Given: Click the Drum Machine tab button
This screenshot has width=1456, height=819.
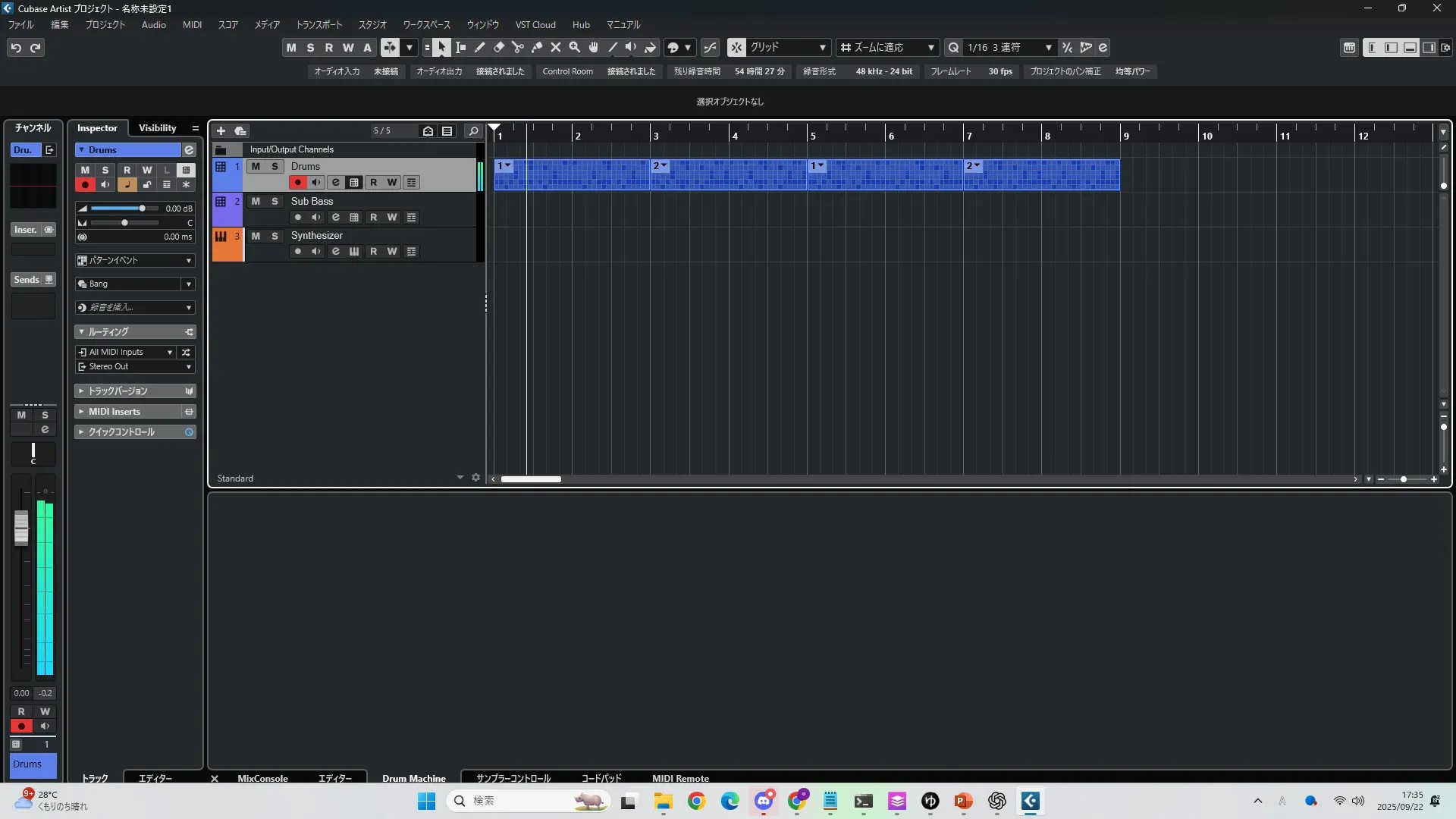Looking at the screenshot, I should pyautogui.click(x=413, y=778).
